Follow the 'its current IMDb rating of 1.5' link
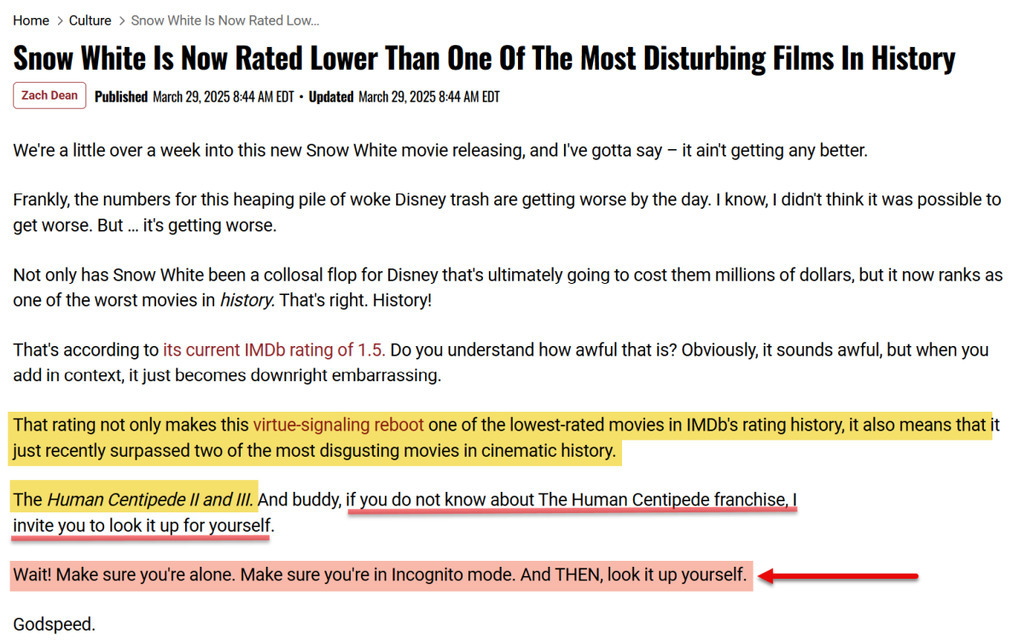This screenshot has height=641, width=1024. point(274,350)
